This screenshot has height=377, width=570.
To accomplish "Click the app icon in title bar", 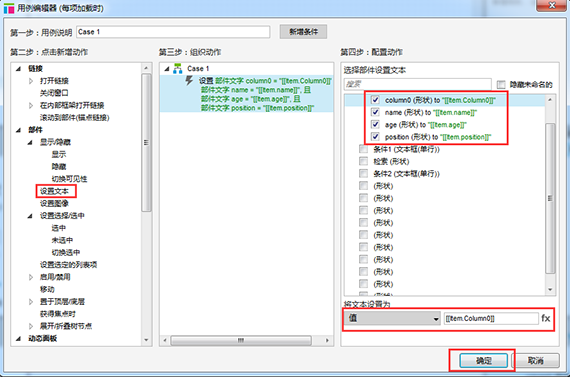I will tap(9, 8).
